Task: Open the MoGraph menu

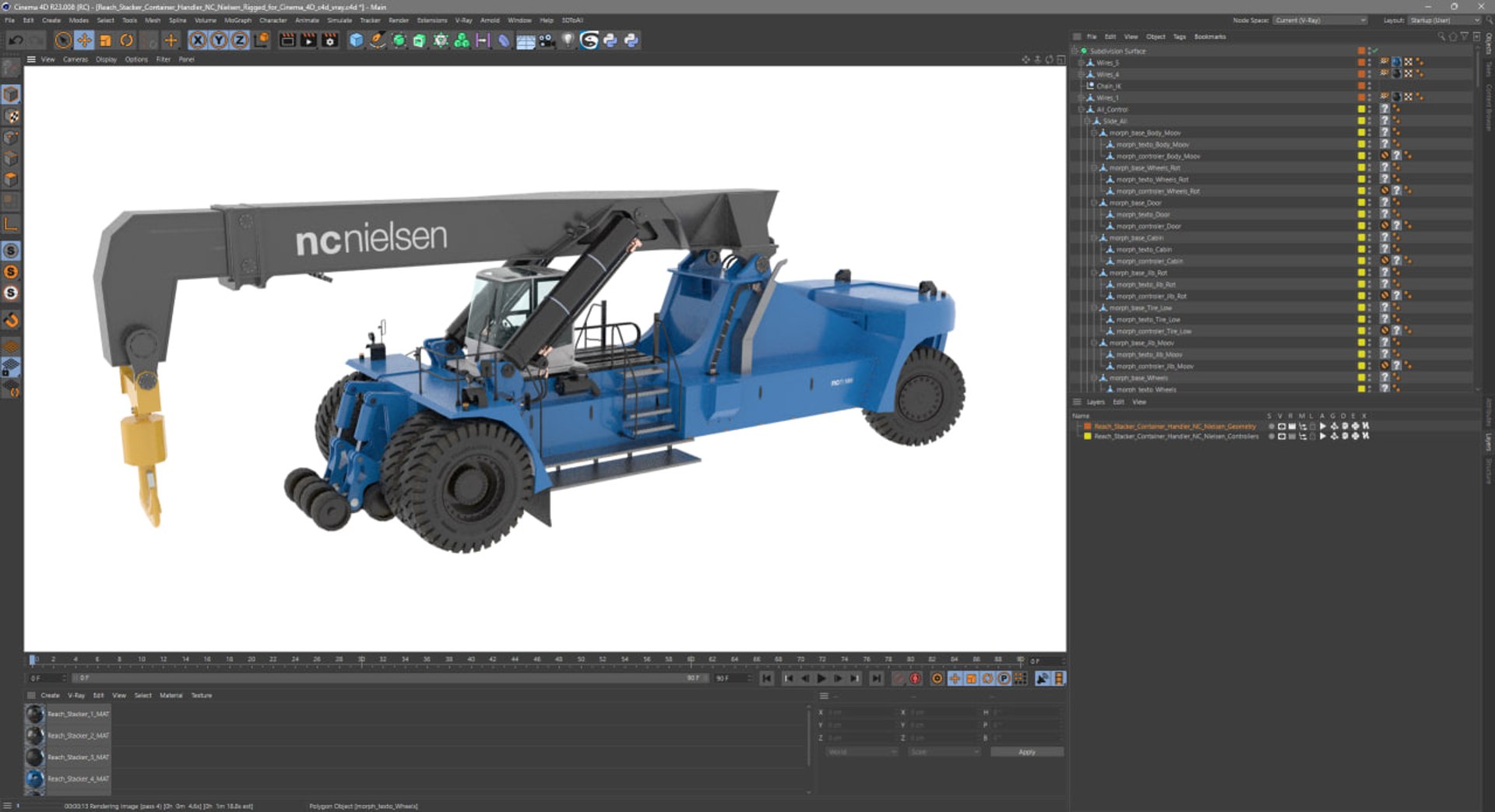Action: 237,20
